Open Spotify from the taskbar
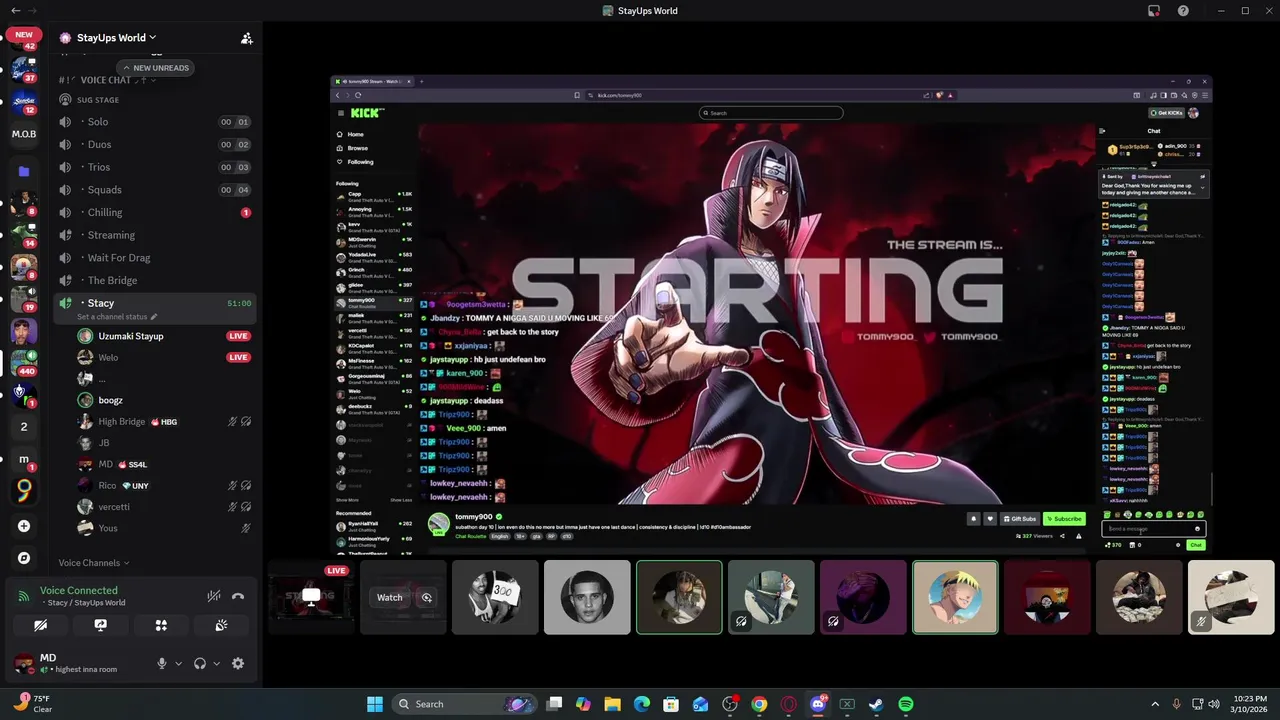 click(x=905, y=704)
